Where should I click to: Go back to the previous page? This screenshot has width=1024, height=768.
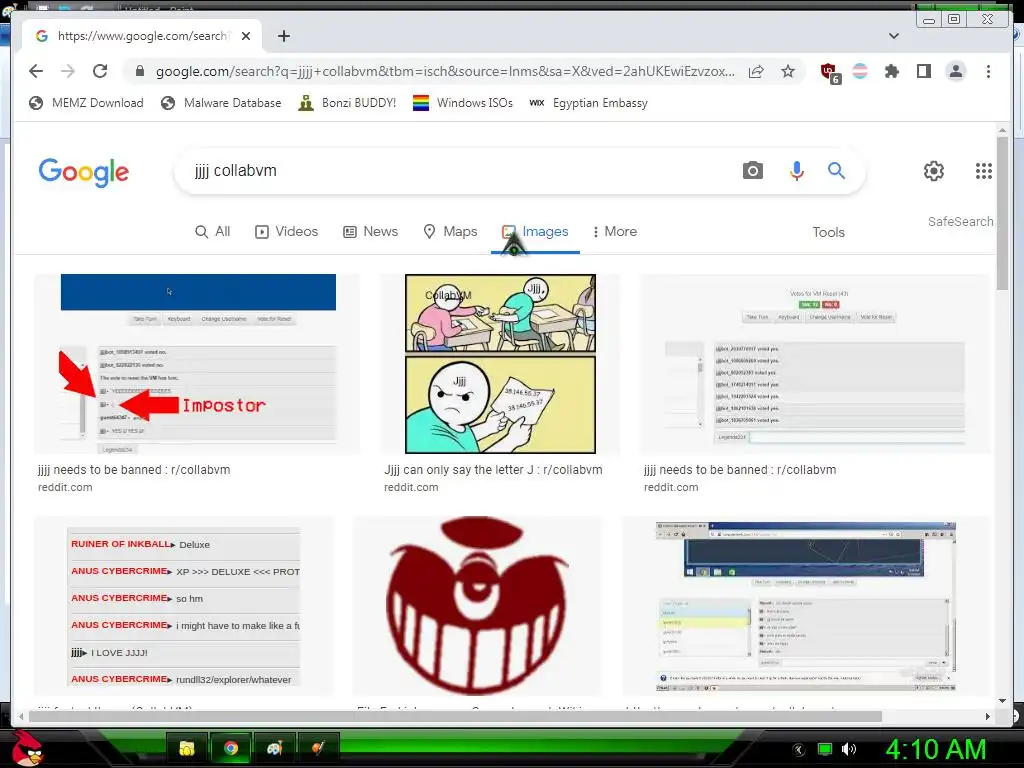[36, 71]
